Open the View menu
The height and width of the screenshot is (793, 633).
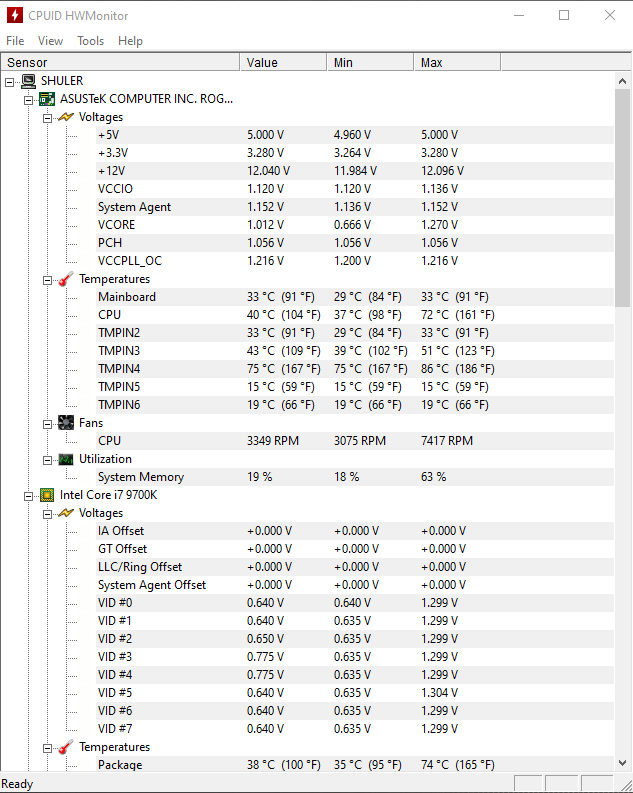pos(50,41)
